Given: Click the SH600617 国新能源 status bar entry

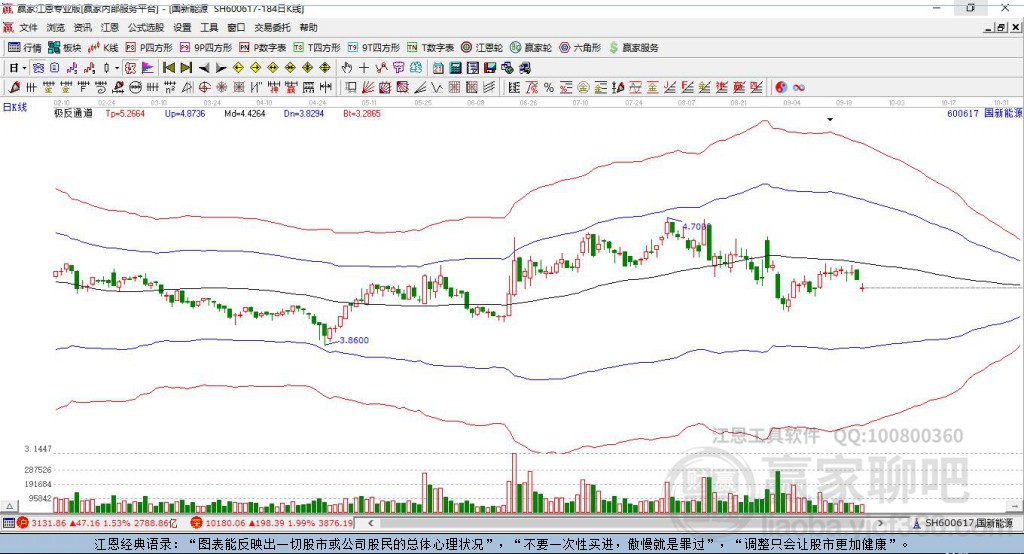Looking at the screenshot, I should click(963, 523).
